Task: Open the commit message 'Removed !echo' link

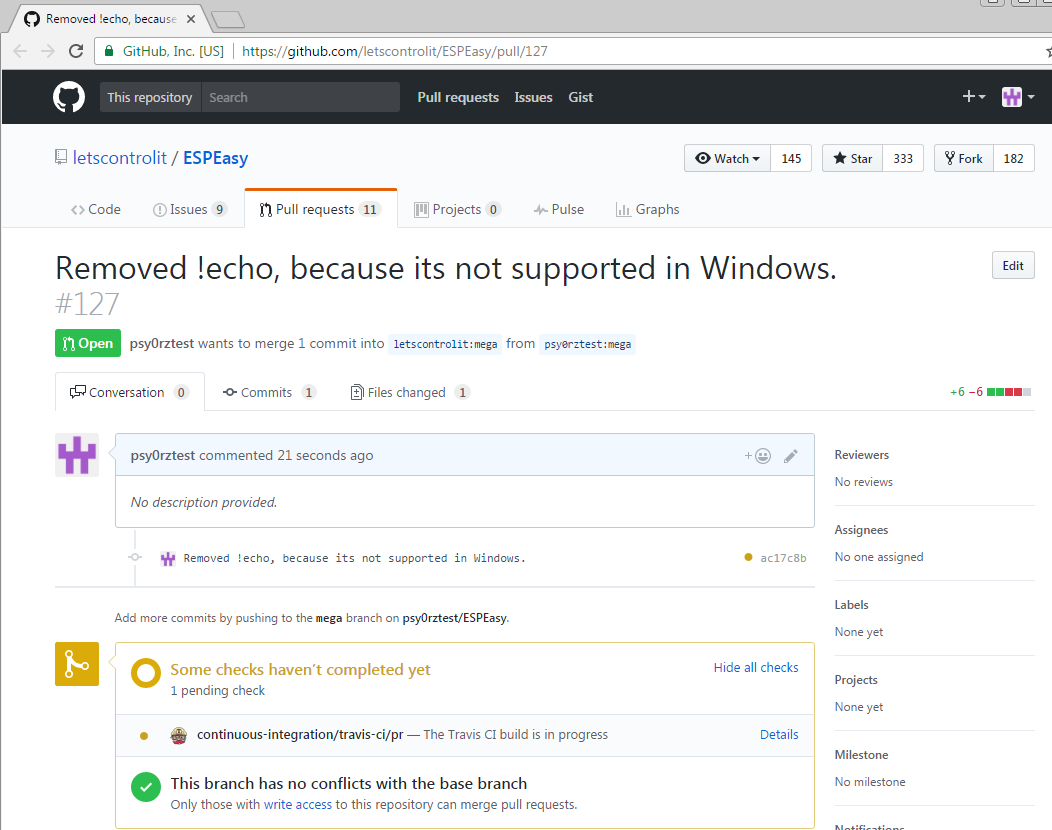Action: (354, 558)
